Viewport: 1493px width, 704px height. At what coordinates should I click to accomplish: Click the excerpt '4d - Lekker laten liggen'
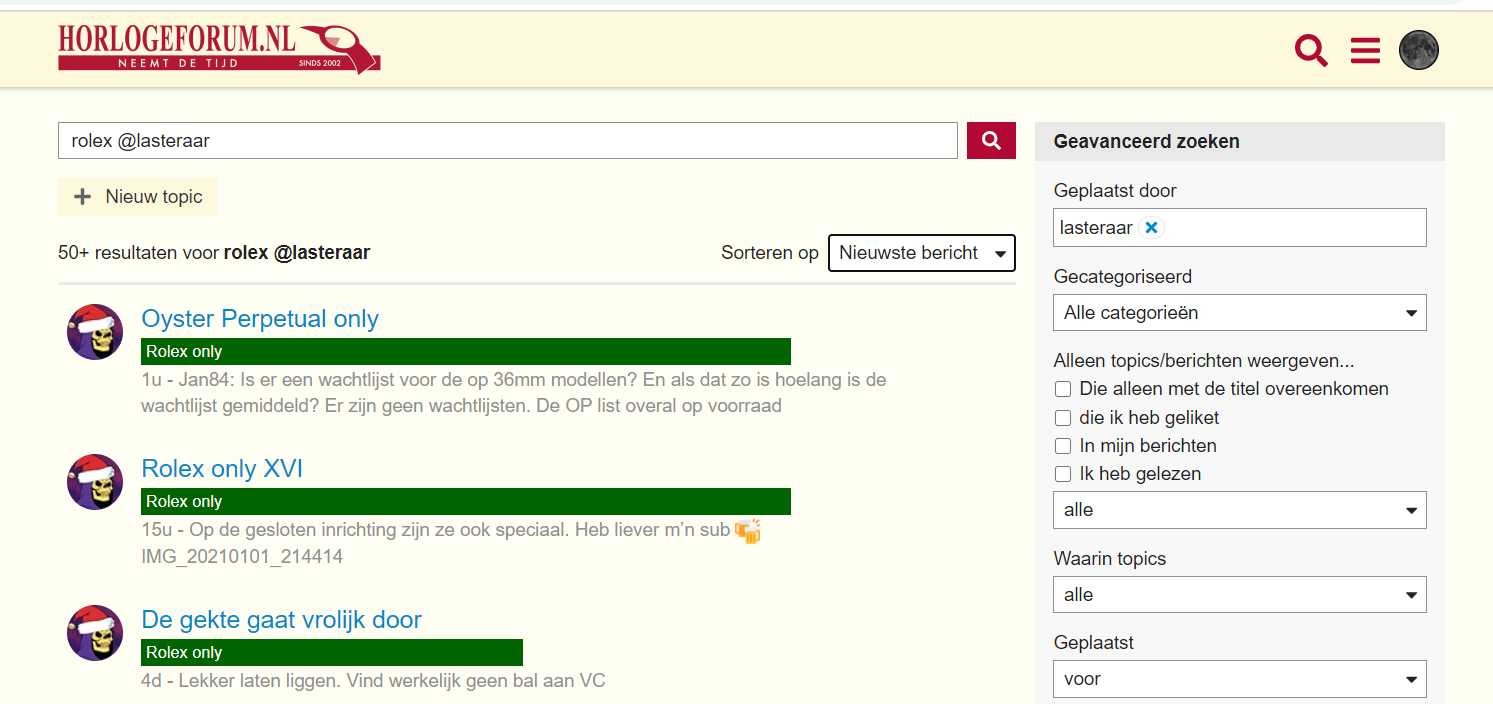click(x=373, y=681)
